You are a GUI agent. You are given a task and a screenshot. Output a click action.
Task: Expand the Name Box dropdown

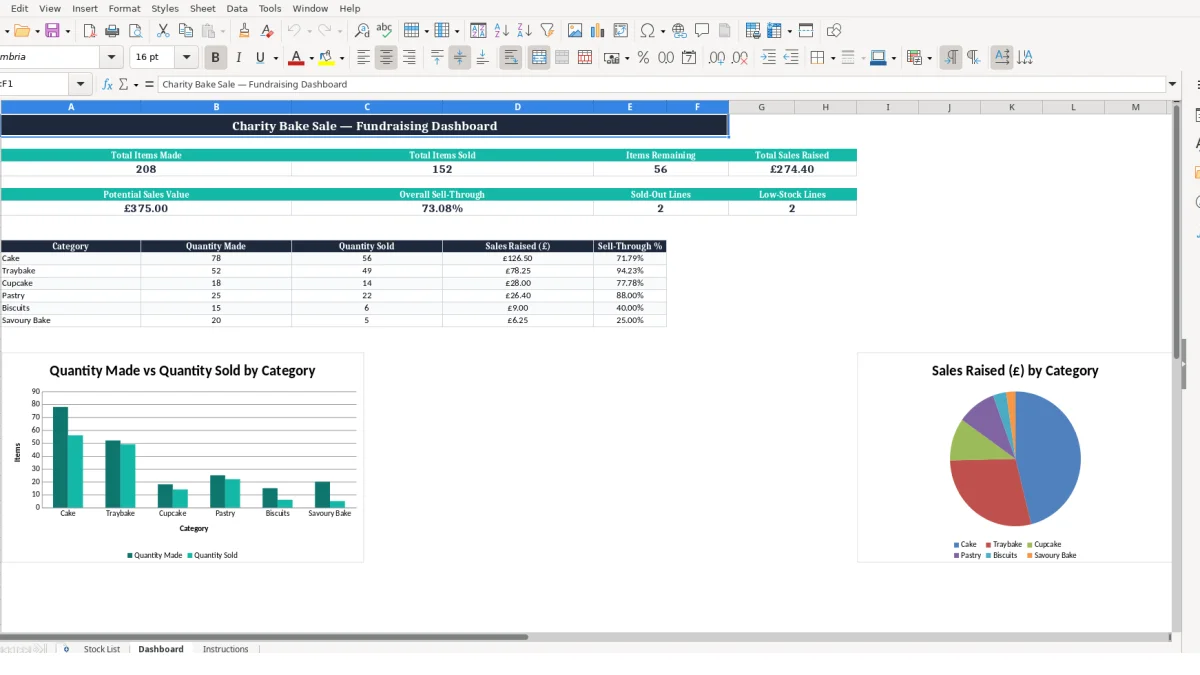click(81, 85)
